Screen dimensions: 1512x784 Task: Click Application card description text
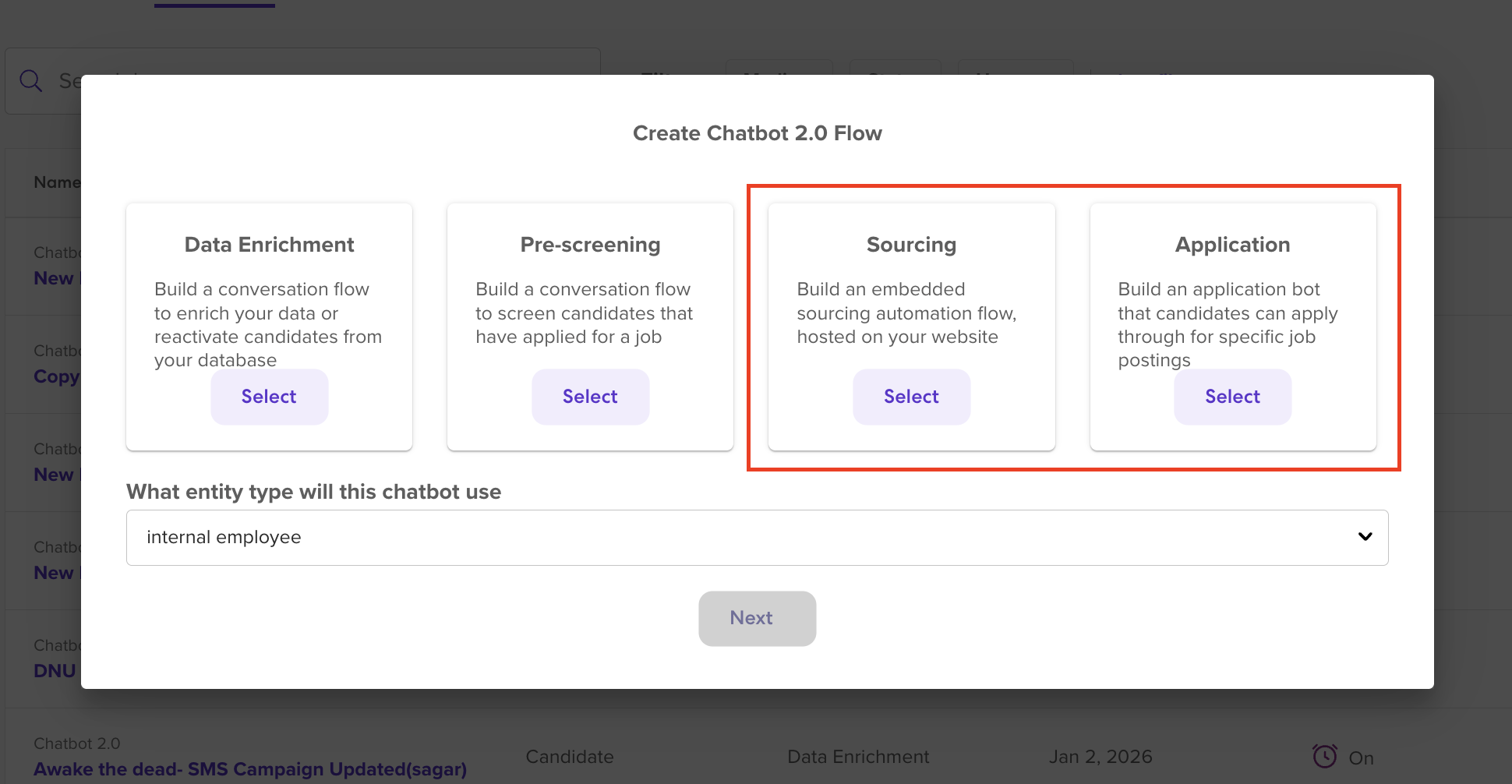[1228, 325]
